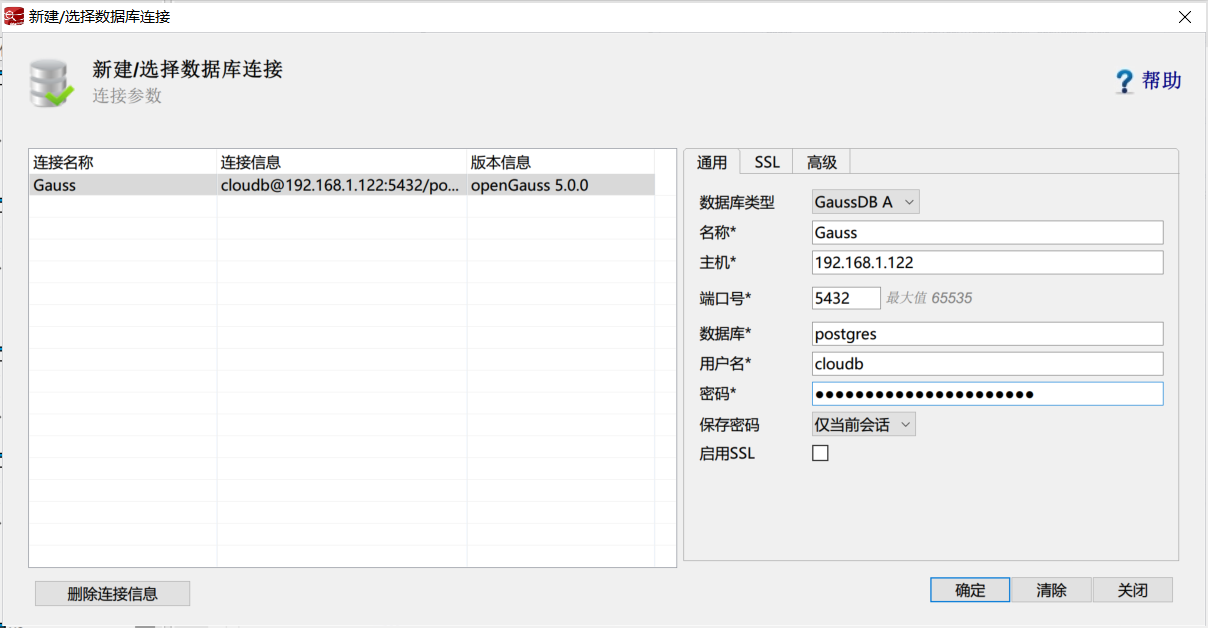Click the 端口号 port field
Image resolution: width=1208 pixels, height=628 pixels.
tap(845, 298)
